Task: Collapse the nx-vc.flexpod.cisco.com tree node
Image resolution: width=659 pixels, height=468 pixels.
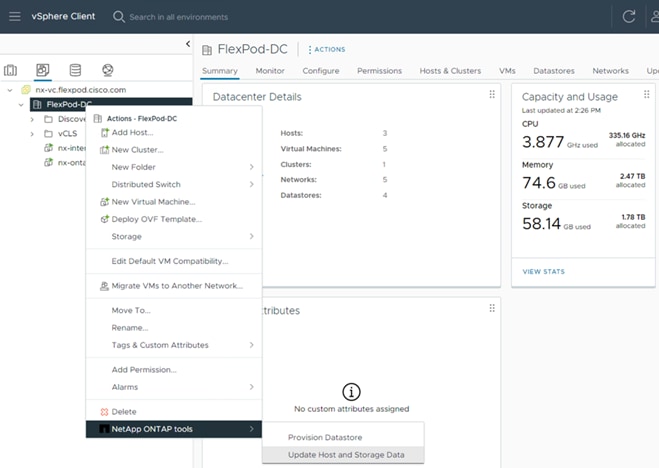Action: tap(10, 89)
